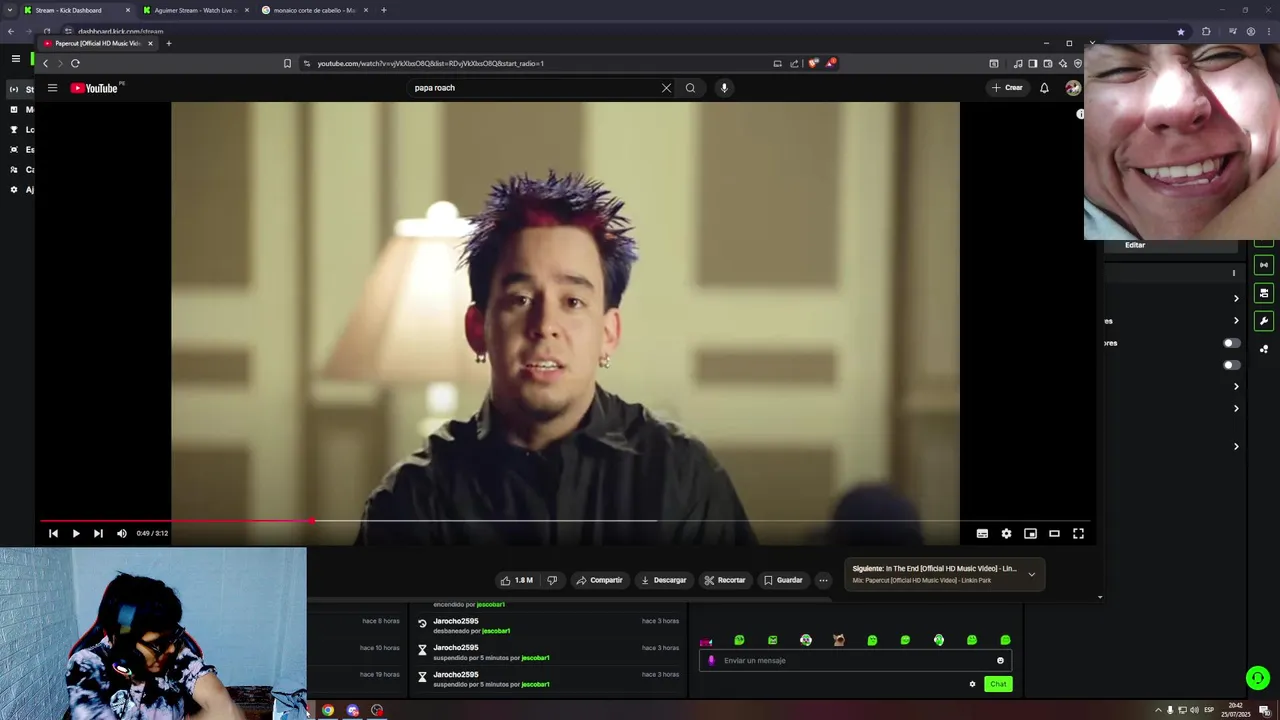
Task: Switch to Aguimer Stream tab
Action: click(196, 10)
